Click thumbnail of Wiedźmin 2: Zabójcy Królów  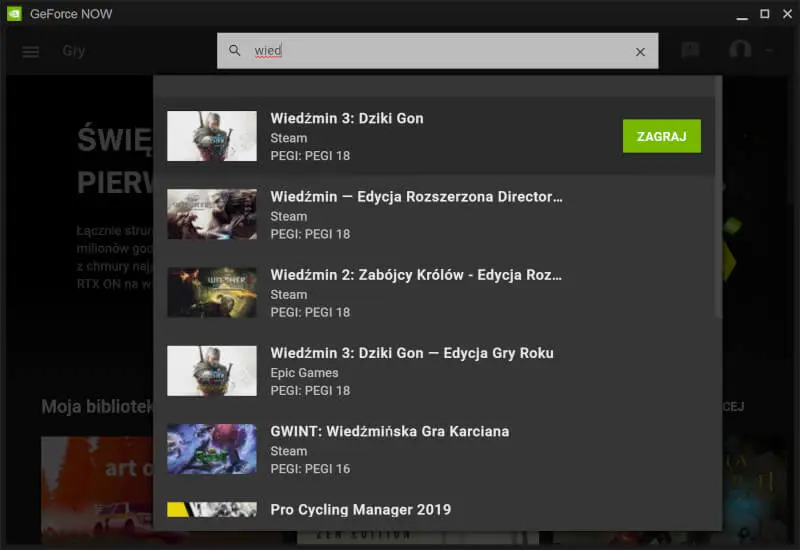click(x=212, y=293)
